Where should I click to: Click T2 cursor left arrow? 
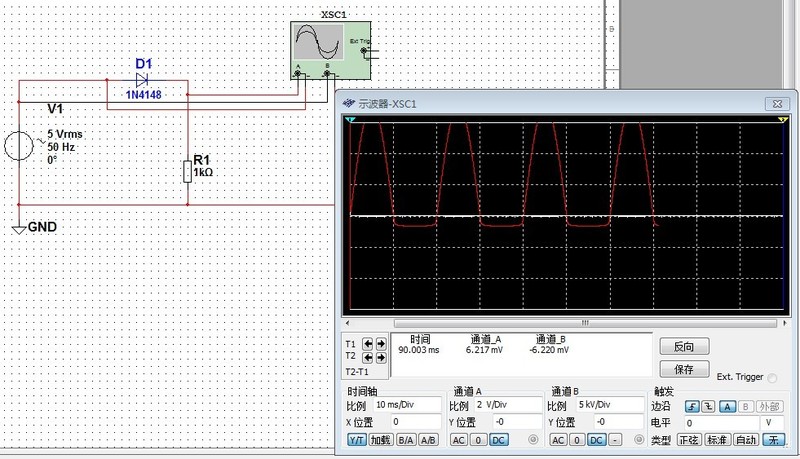[368, 356]
